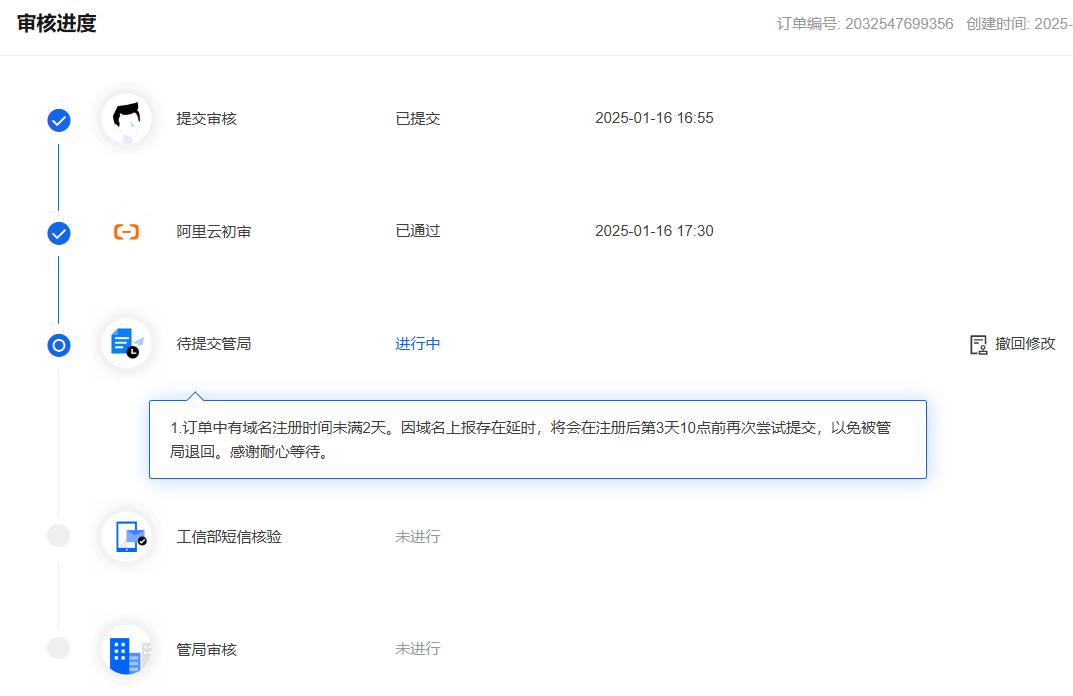Select the document clock icon for 待提交管局

click(x=127, y=344)
